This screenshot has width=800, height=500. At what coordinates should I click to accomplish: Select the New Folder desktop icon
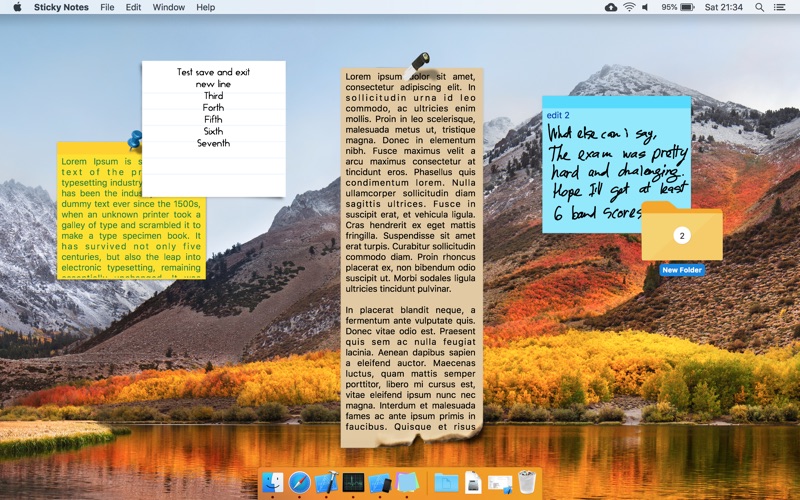682,238
